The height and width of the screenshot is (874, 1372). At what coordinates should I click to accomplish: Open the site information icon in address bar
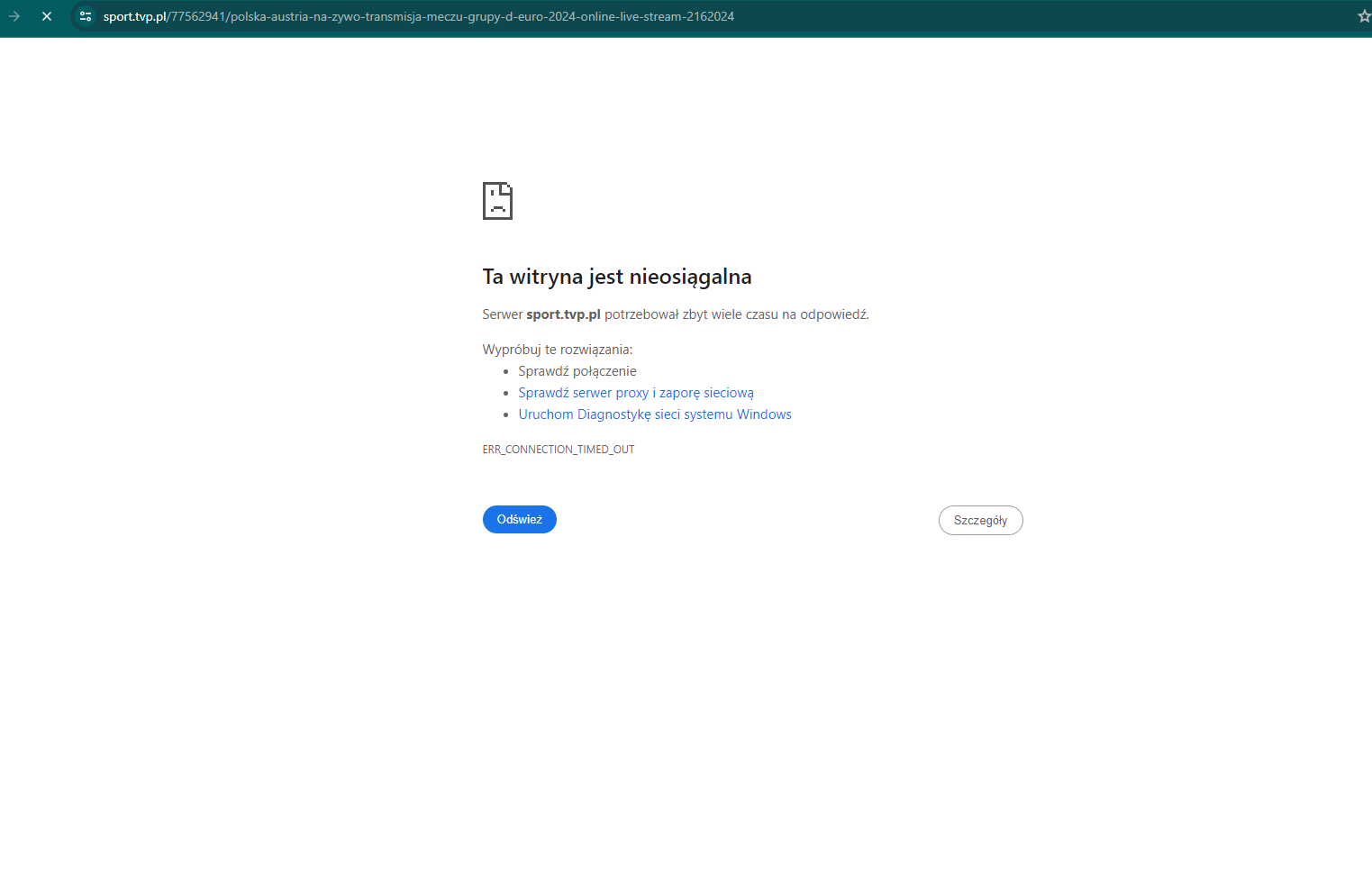tap(86, 16)
